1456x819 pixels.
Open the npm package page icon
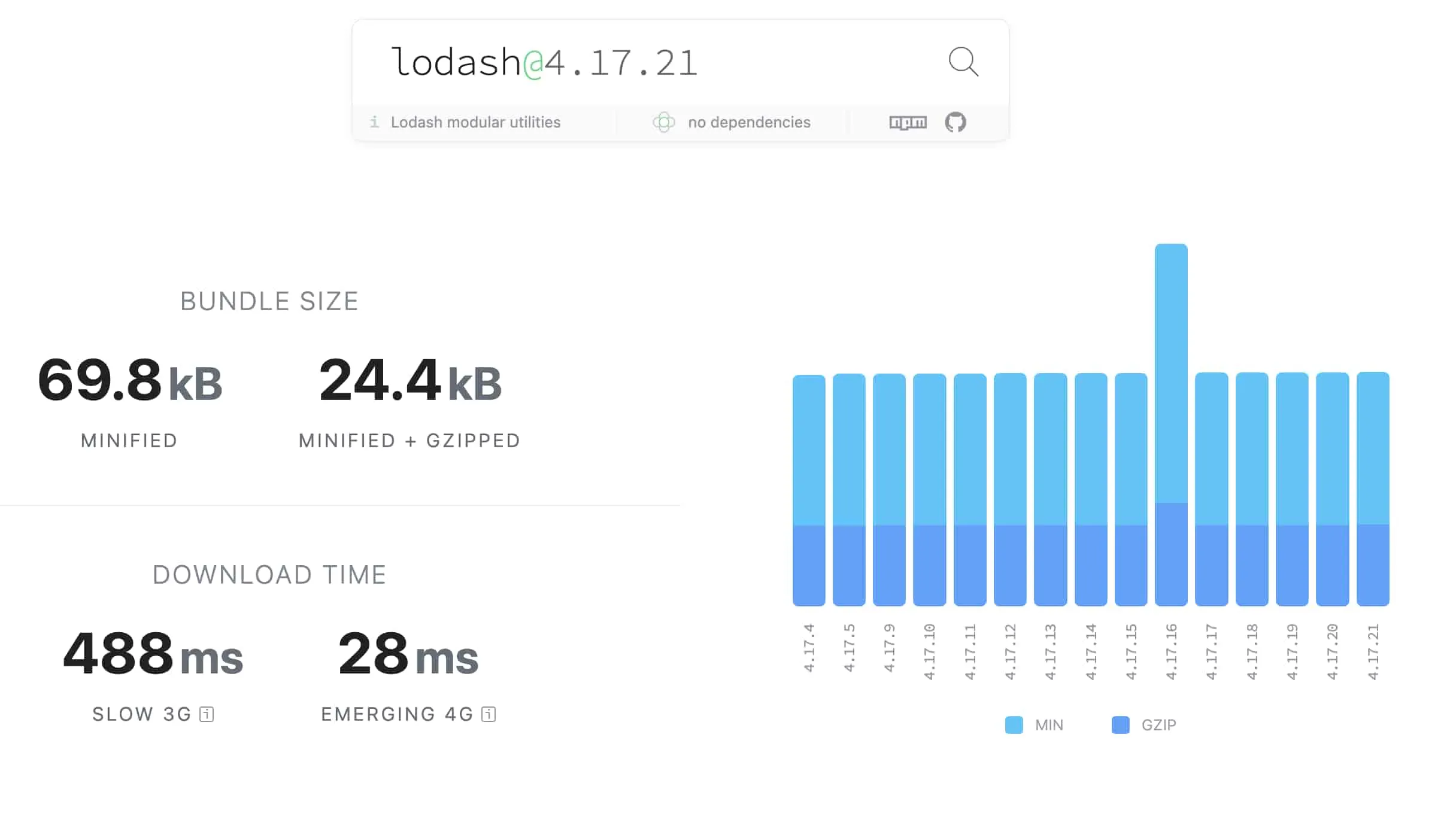[908, 122]
